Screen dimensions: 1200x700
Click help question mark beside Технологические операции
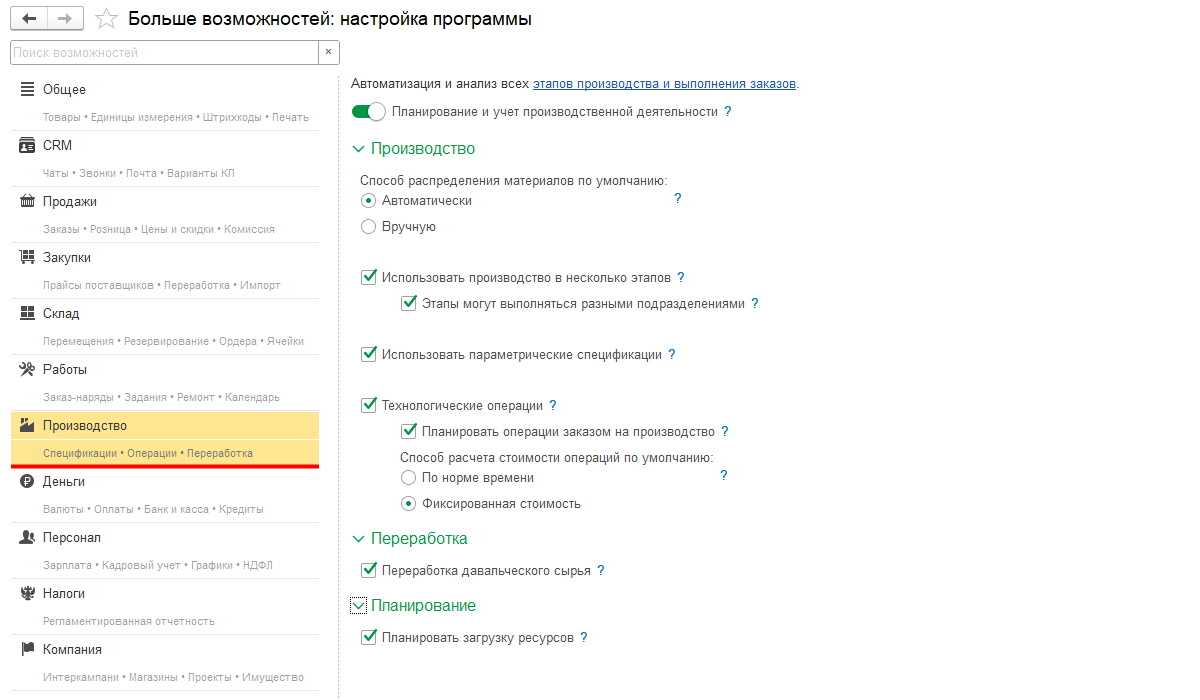(x=553, y=406)
